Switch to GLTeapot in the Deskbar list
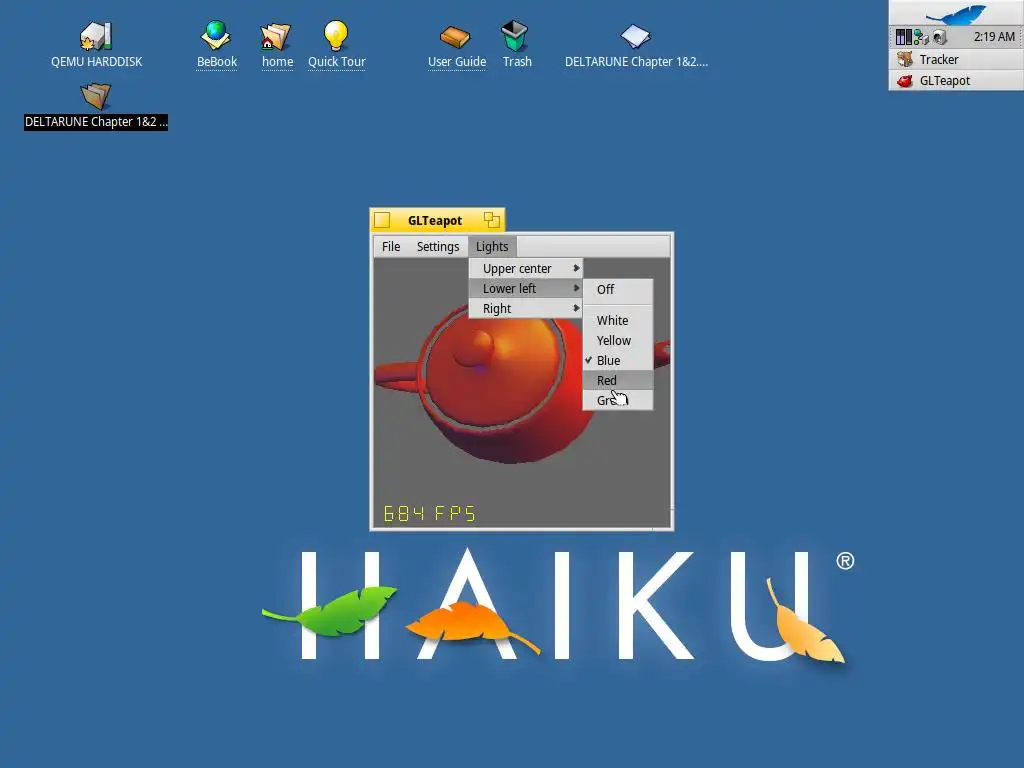 [x=956, y=81]
